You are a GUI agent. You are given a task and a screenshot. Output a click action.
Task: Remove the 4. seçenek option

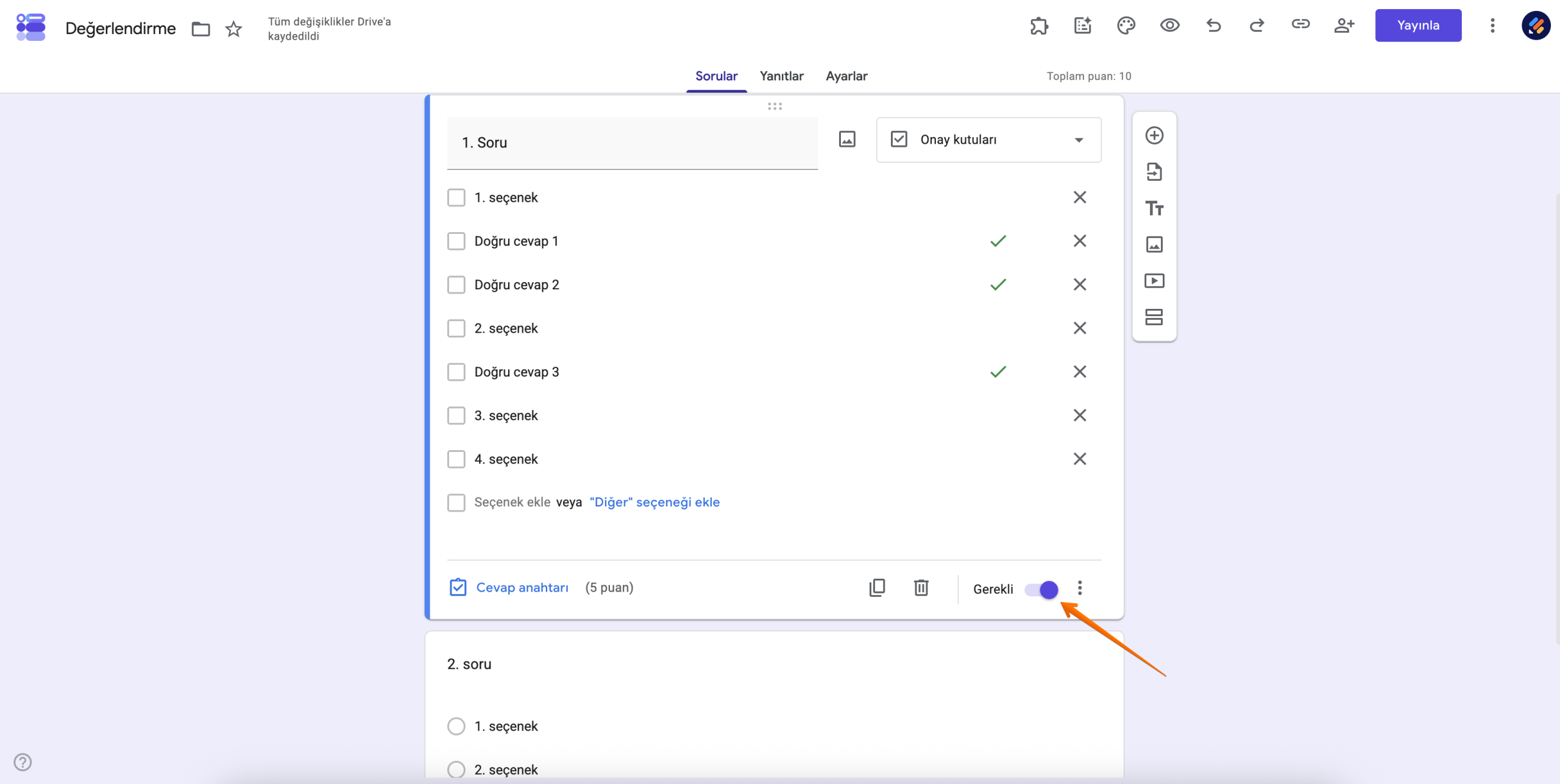pos(1080,459)
